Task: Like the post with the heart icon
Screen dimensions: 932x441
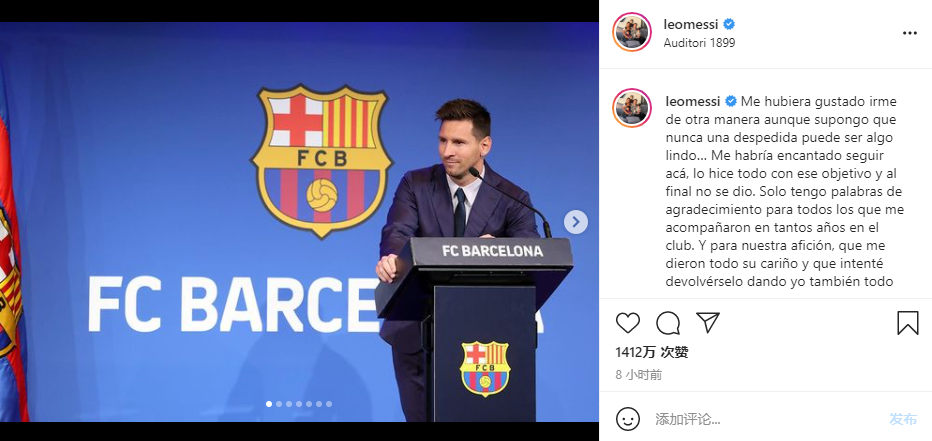Action: (628, 323)
